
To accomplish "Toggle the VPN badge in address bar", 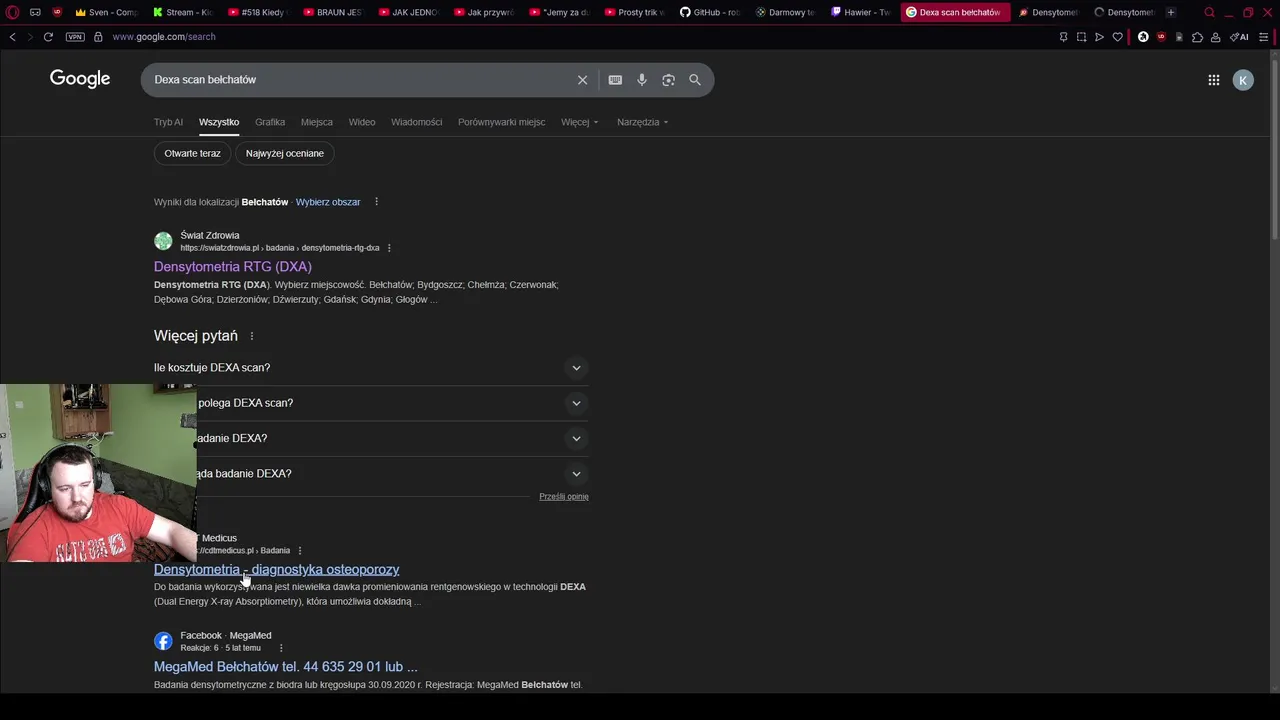I will 75,37.
